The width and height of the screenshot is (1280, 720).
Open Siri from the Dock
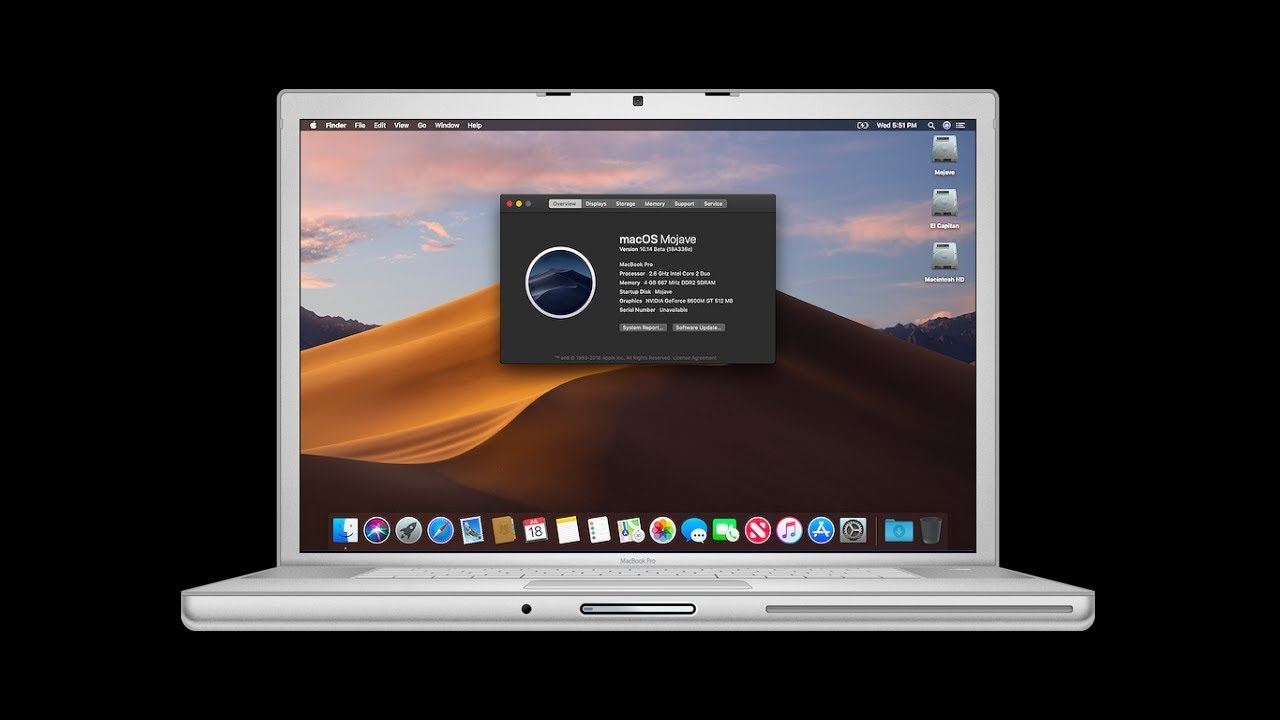click(x=377, y=530)
